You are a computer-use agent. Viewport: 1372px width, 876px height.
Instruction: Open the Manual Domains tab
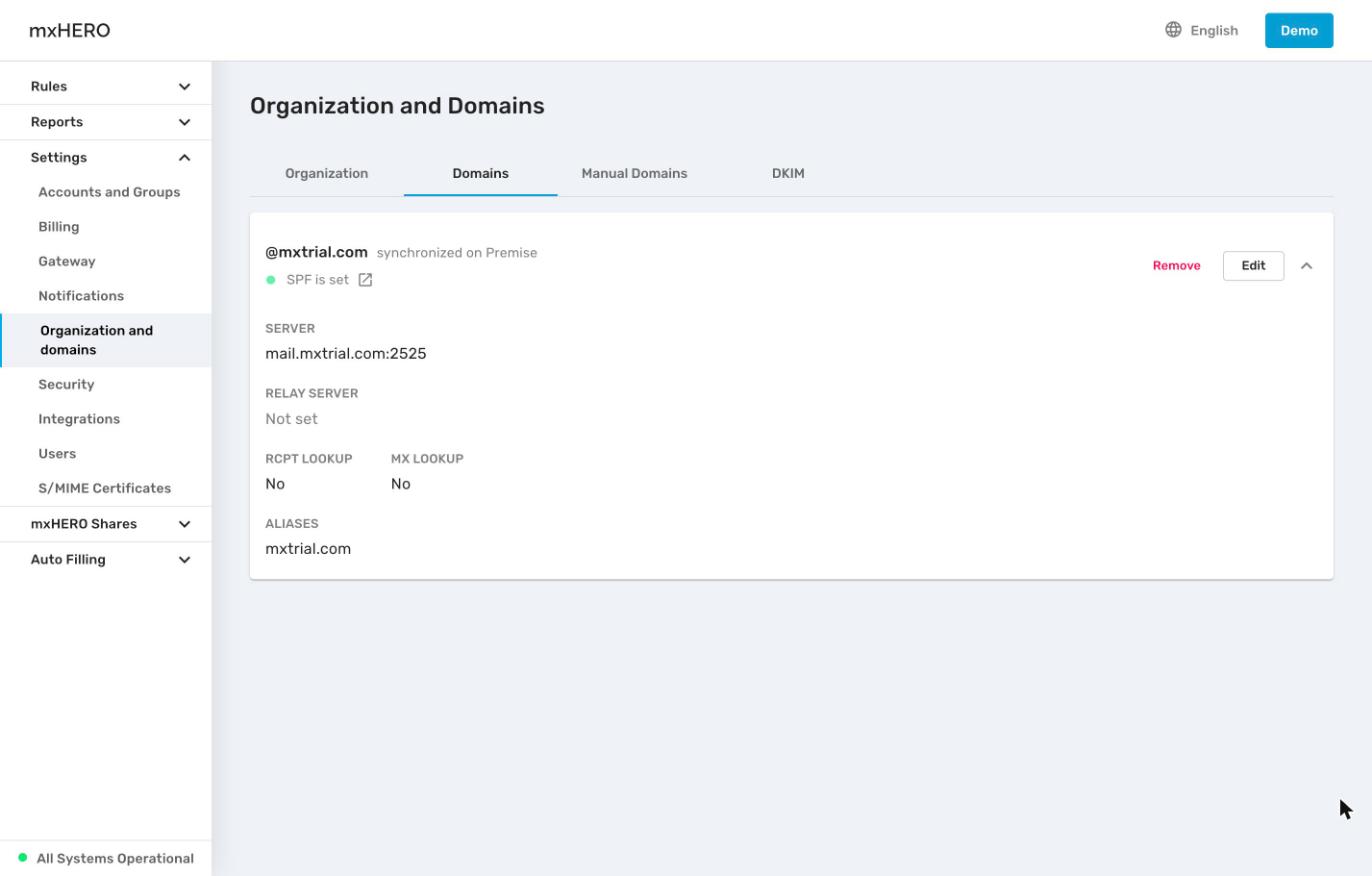click(x=634, y=173)
